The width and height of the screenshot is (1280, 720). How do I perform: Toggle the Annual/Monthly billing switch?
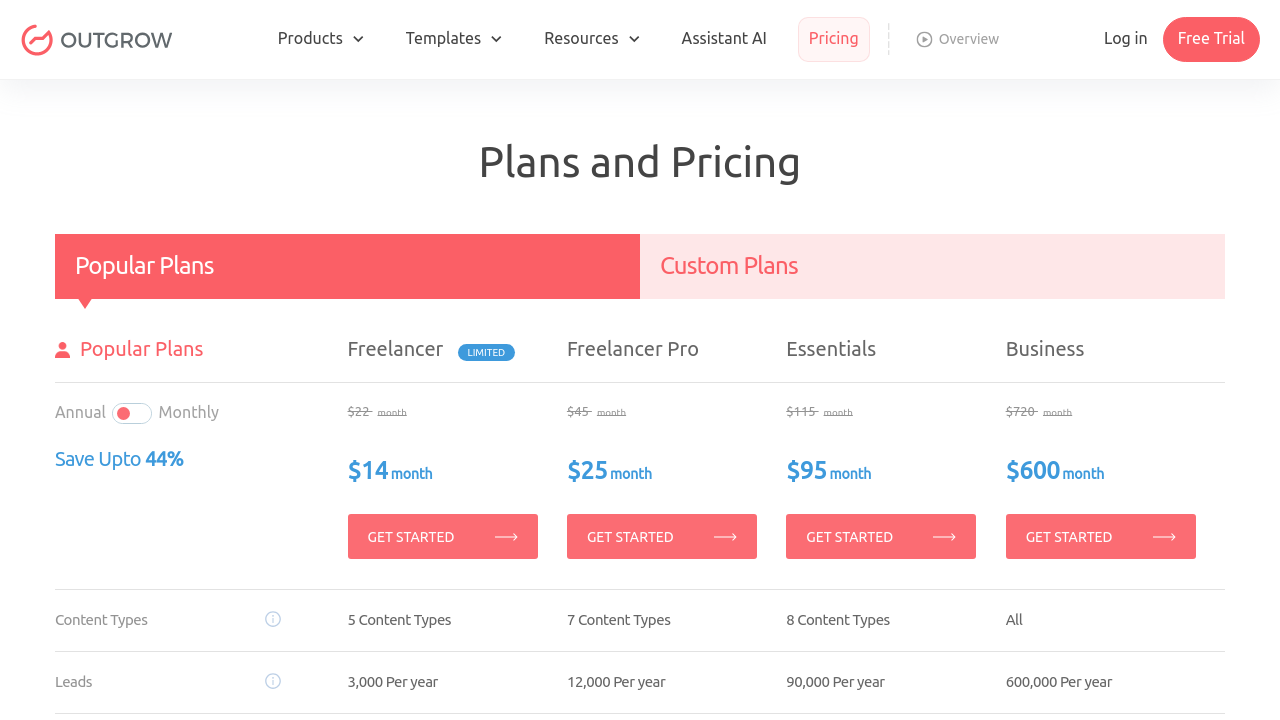click(132, 413)
